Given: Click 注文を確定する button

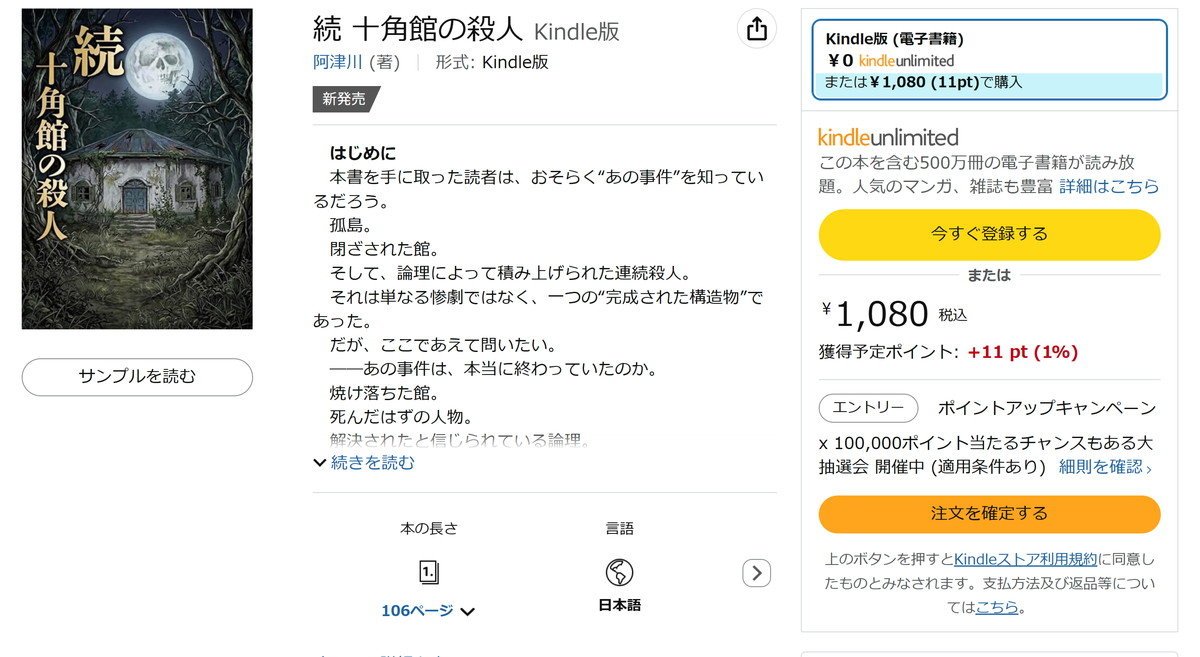Looking at the screenshot, I should click(x=989, y=514).
